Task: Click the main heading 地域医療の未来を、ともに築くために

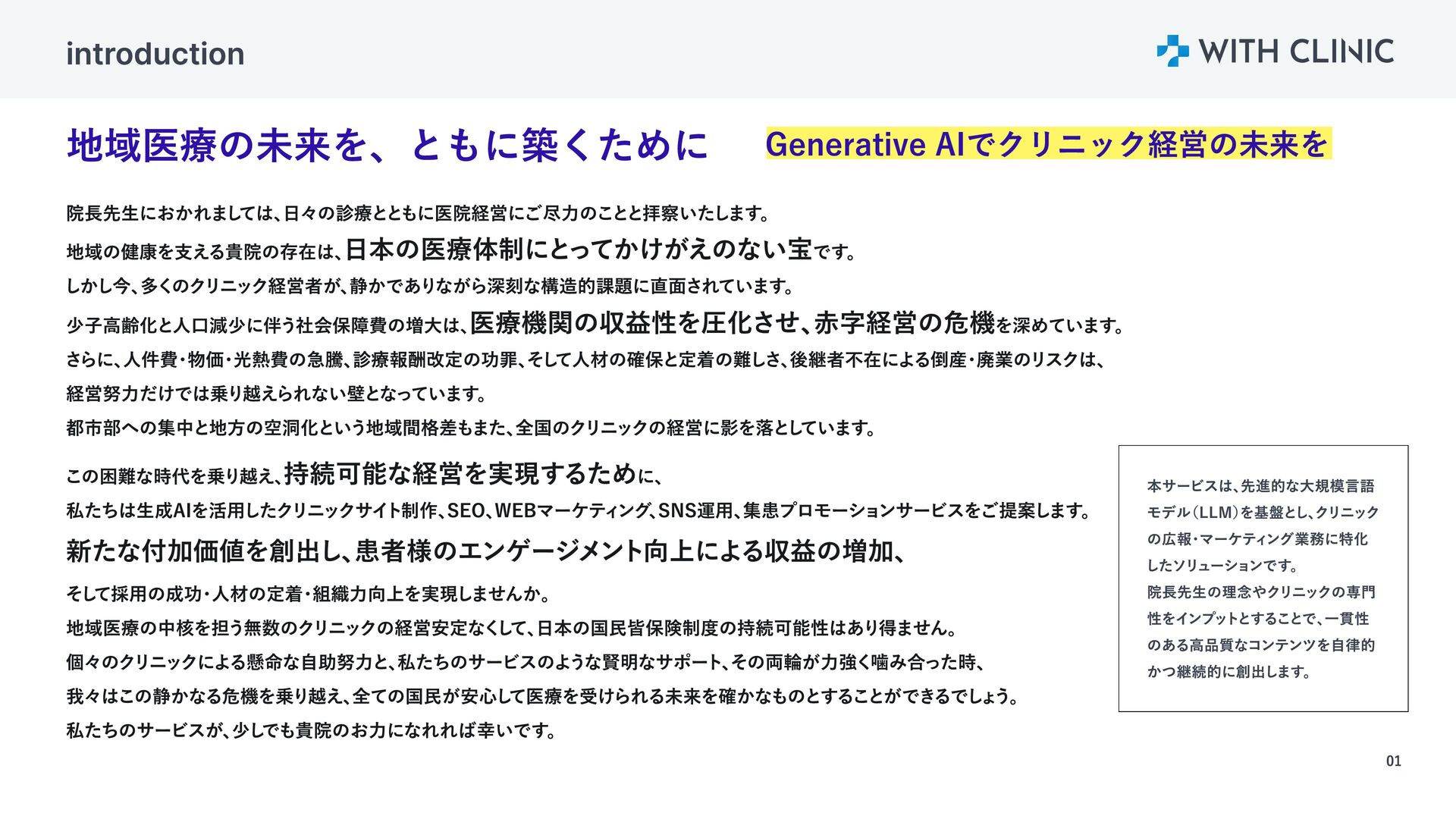Action: (388, 146)
